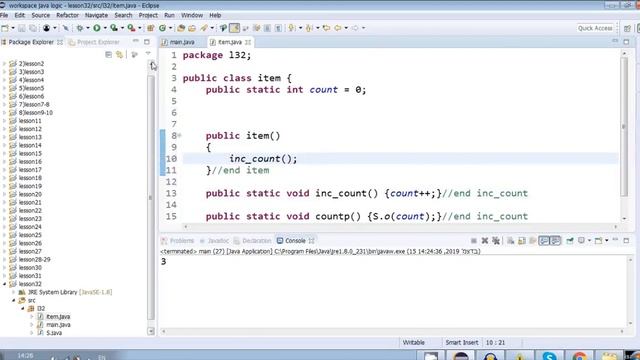Navigate Back to previous editor location
This screenshot has height=360, width=640.
pyautogui.click(x=338, y=28)
